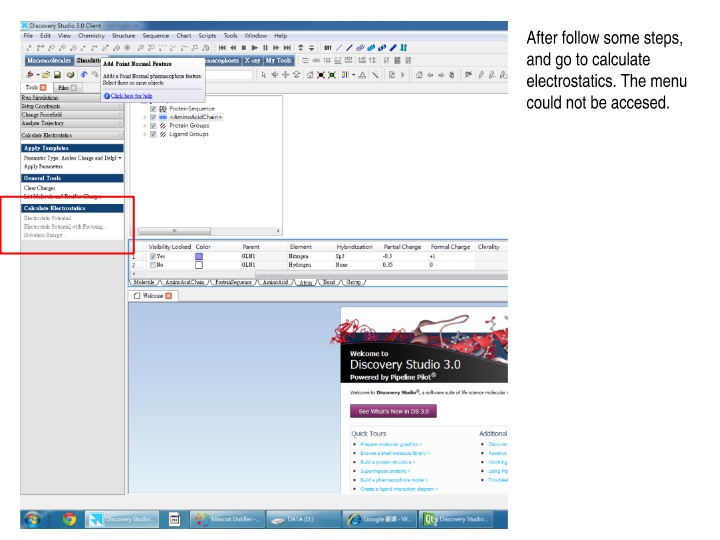This screenshot has height=540, width=720.
Task: Click the skip-to-start playback control
Action: [x=222, y=48]
